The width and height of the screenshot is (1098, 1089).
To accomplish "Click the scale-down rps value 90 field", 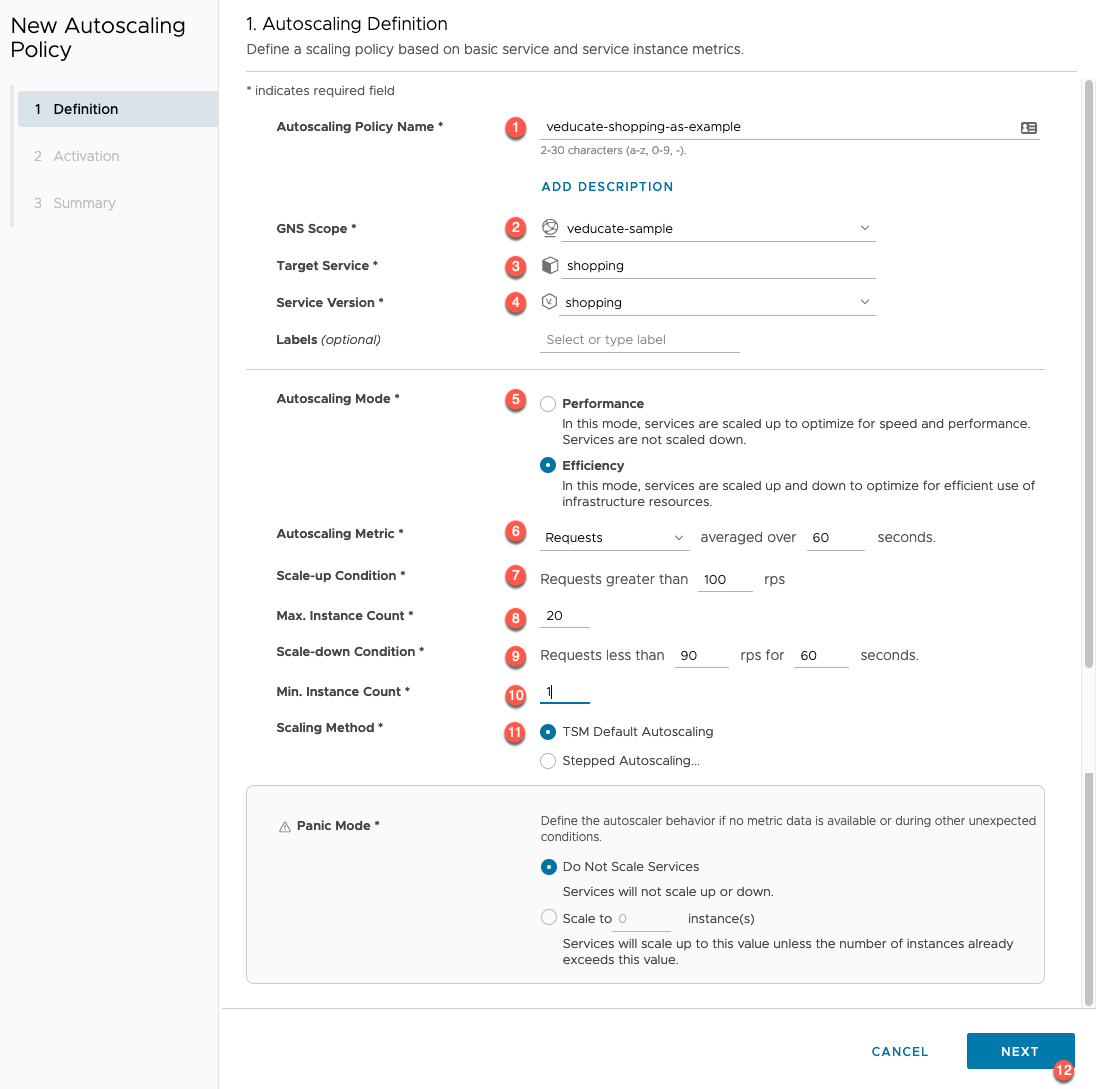I will point(702,656).
